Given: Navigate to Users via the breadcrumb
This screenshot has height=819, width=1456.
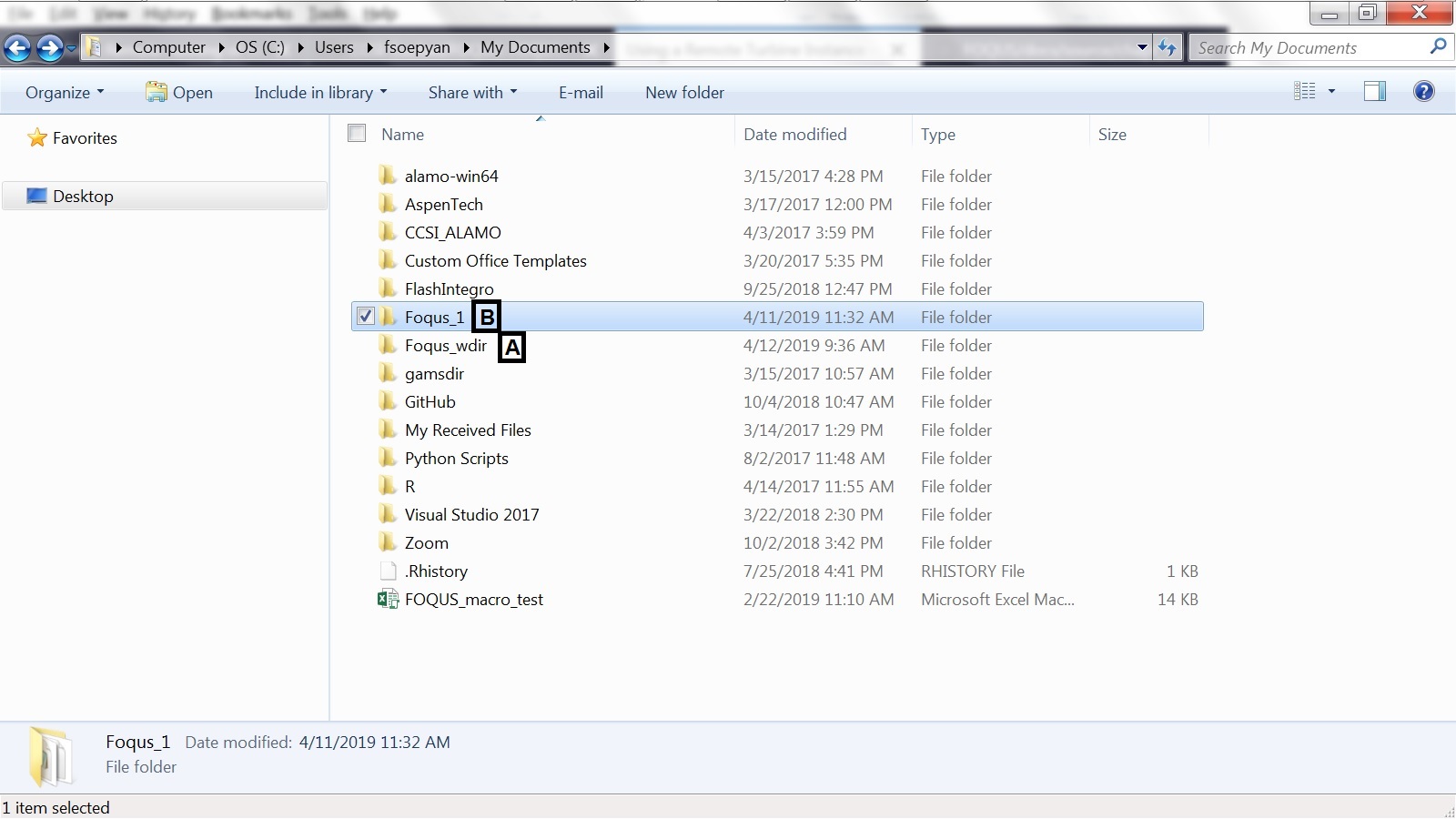Looking at the screenshot, I should point(333,47).
